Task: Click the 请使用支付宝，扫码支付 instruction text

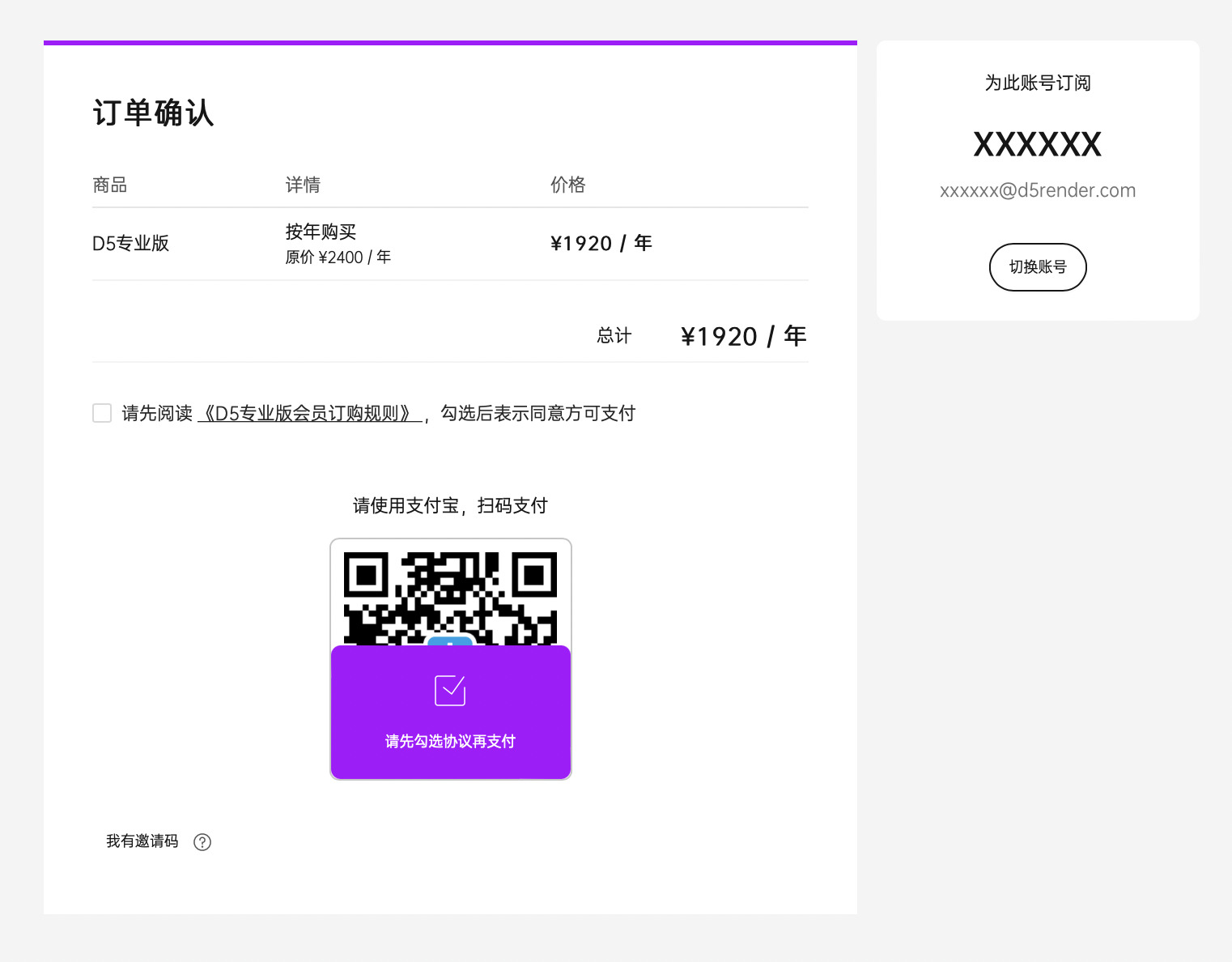Action: tap(450, 506)
